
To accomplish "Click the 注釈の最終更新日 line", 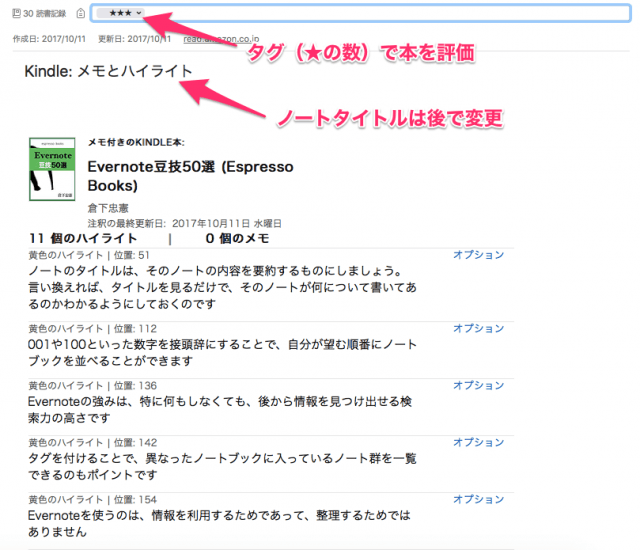I will coord(184,224).
